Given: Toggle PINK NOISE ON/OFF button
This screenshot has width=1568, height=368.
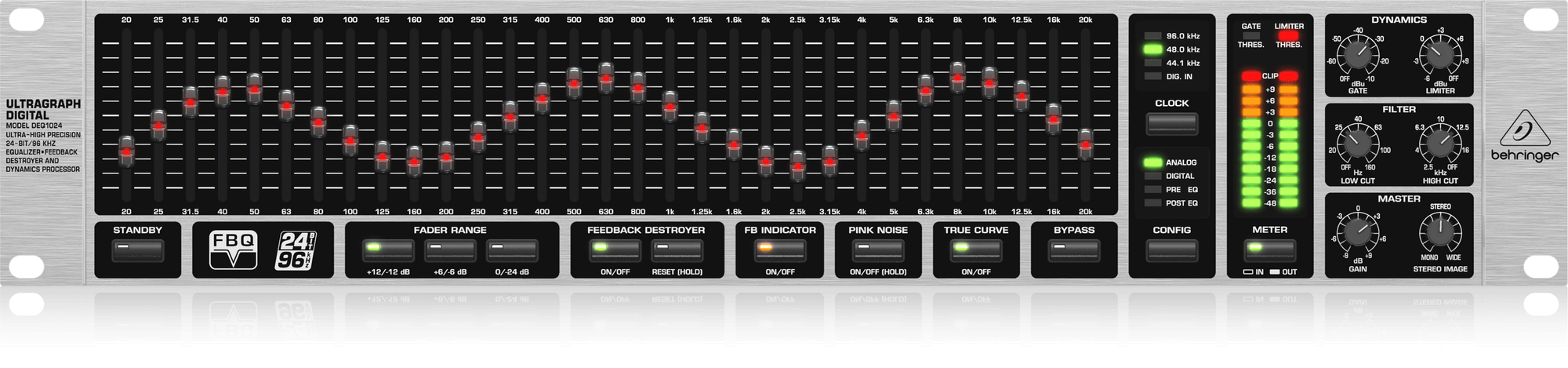Looking at the screenshot, I should 878,251.
